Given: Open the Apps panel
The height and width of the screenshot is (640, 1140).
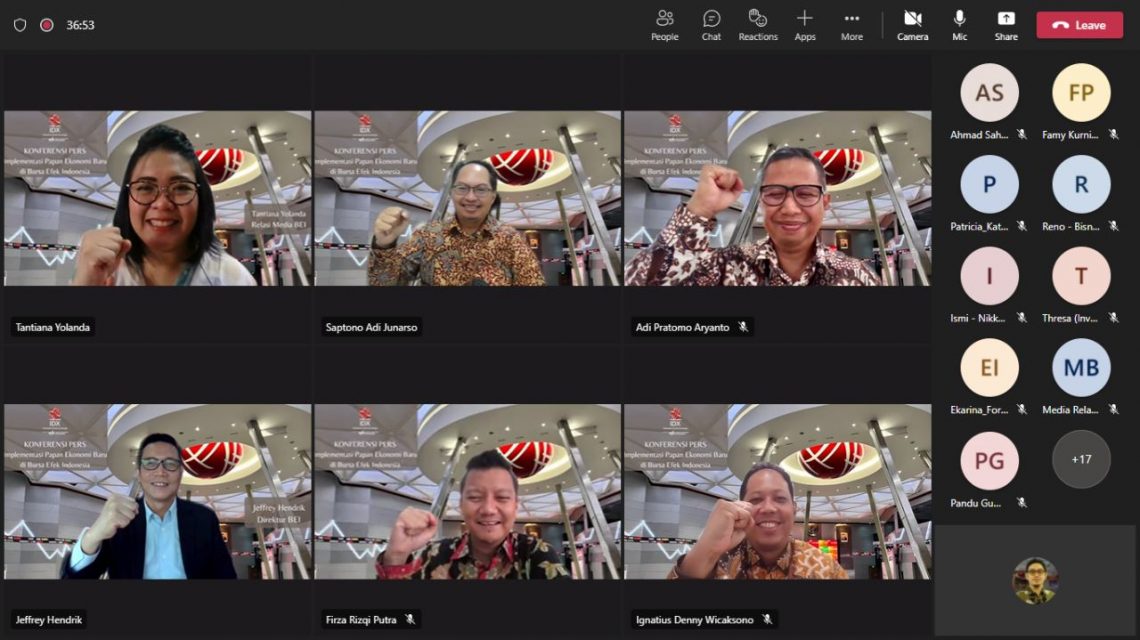Looking at the screenshot, I should pos(805,25).
